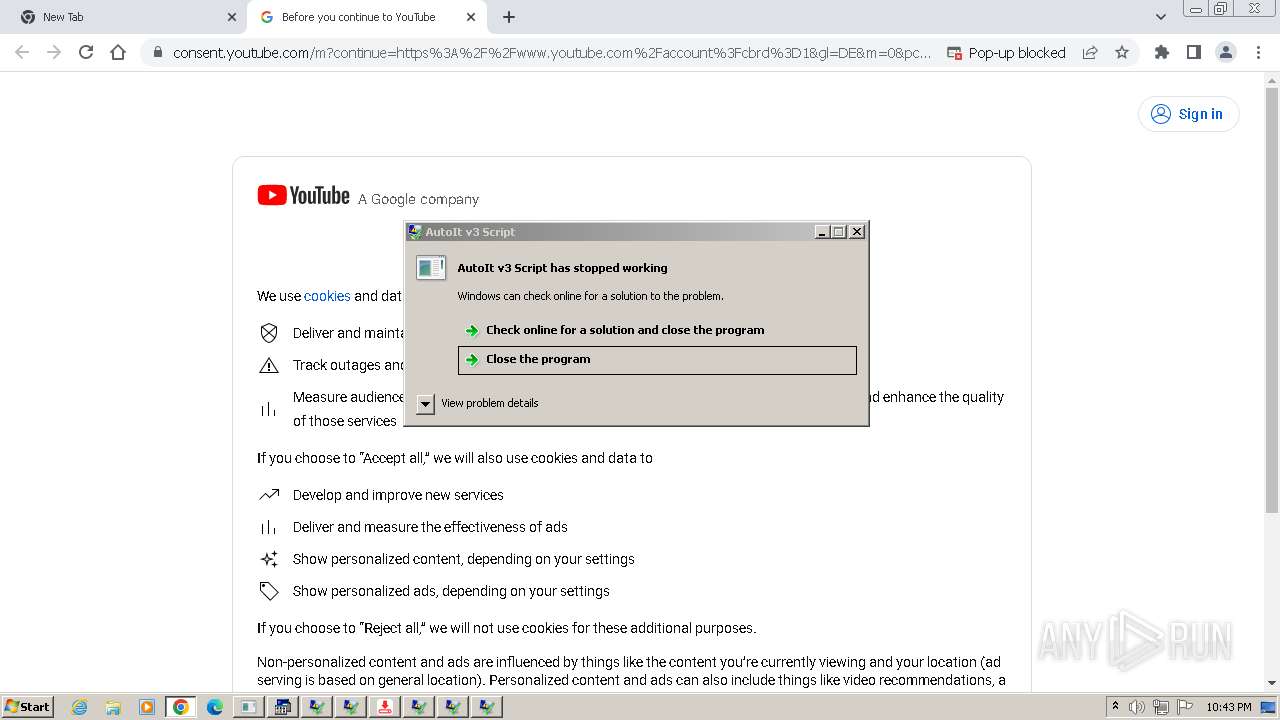Image resolution: width=1280 pixels, height=720 pixels.
Task: Follow the cookies link
Action: [x=327, y=296]
